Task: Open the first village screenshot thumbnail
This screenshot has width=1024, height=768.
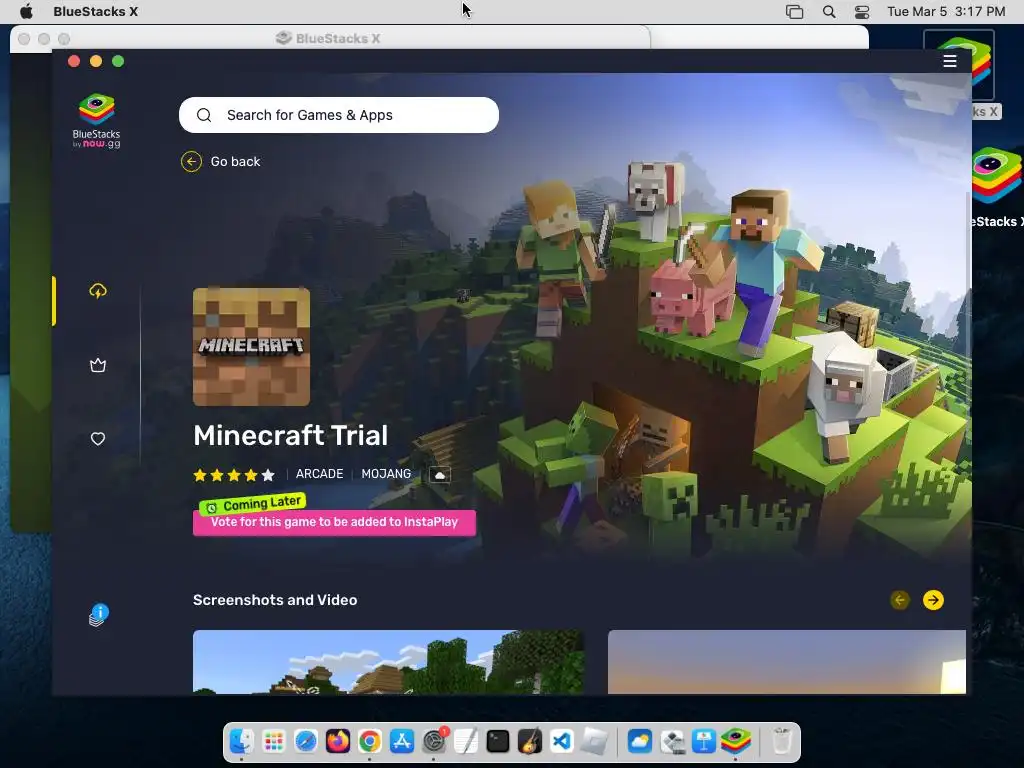Action: (389, 662)
